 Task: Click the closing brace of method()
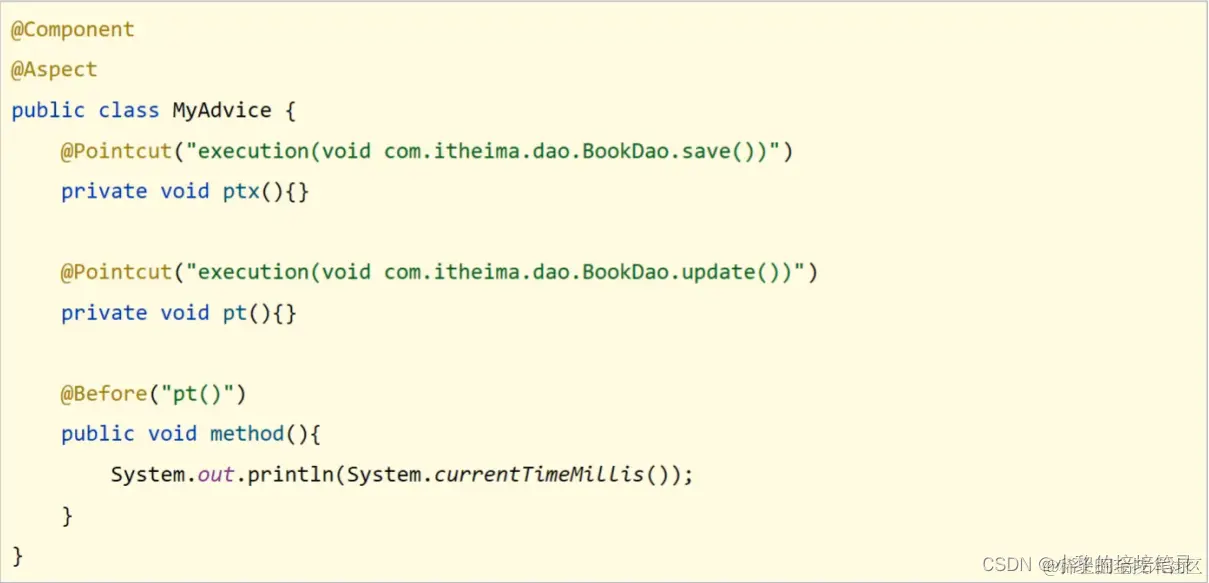67,515
